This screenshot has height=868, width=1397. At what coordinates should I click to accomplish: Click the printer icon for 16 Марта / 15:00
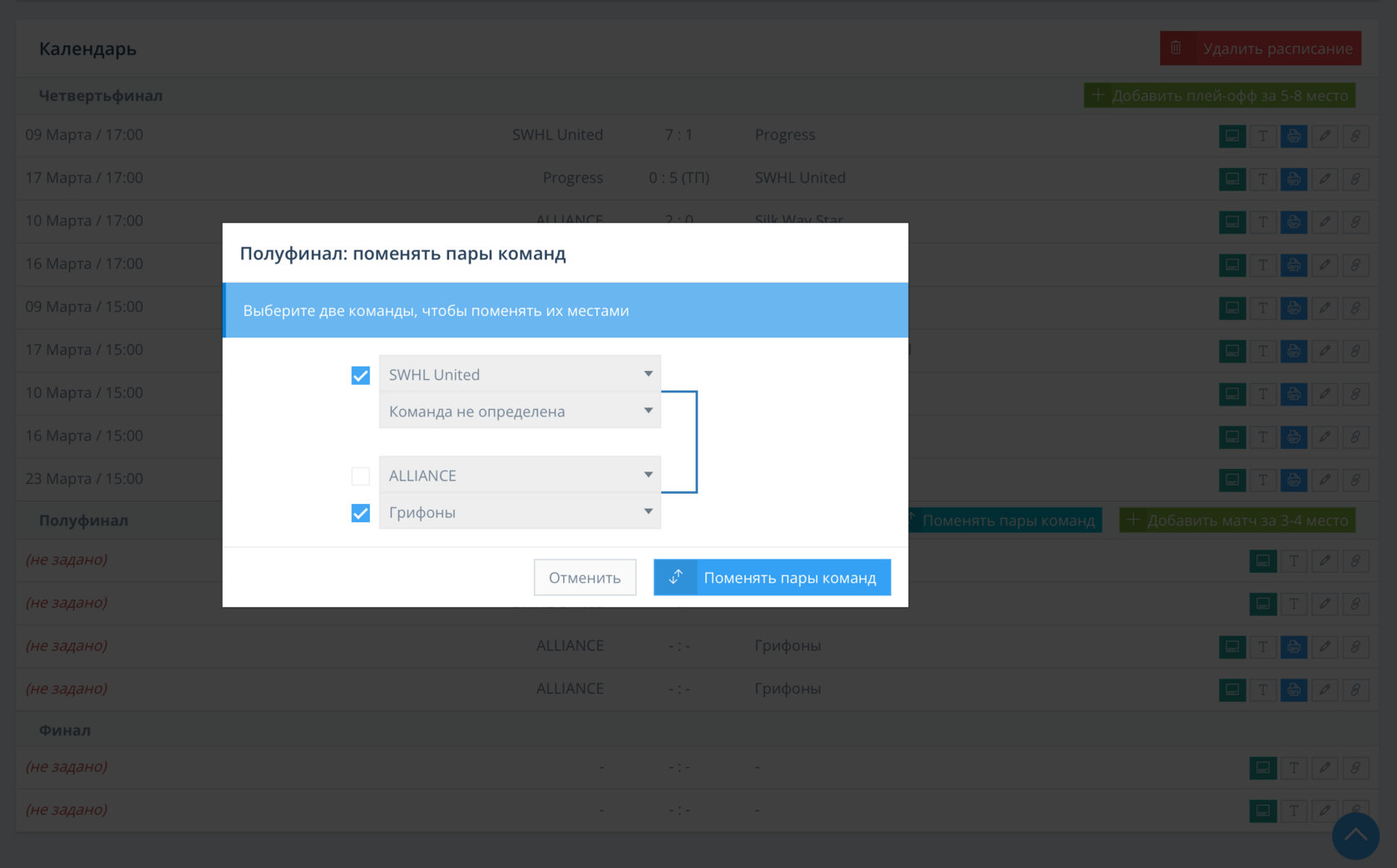click(x=1294, y=437)
